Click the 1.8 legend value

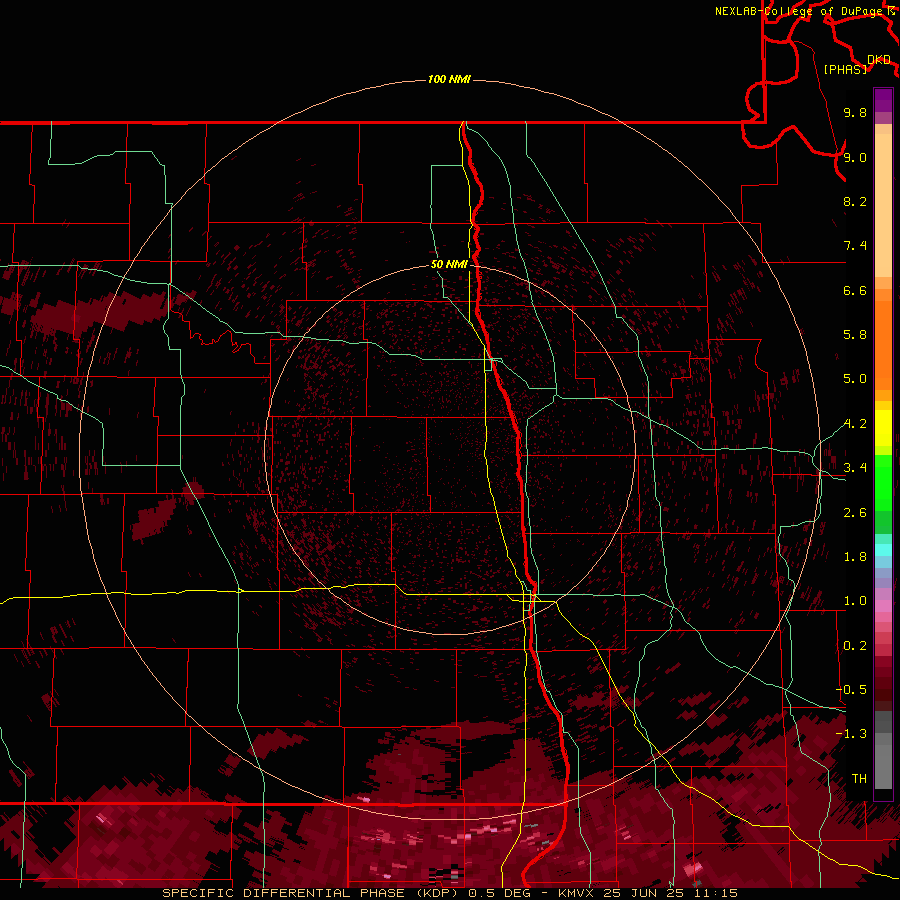click(x=855, y=557)
